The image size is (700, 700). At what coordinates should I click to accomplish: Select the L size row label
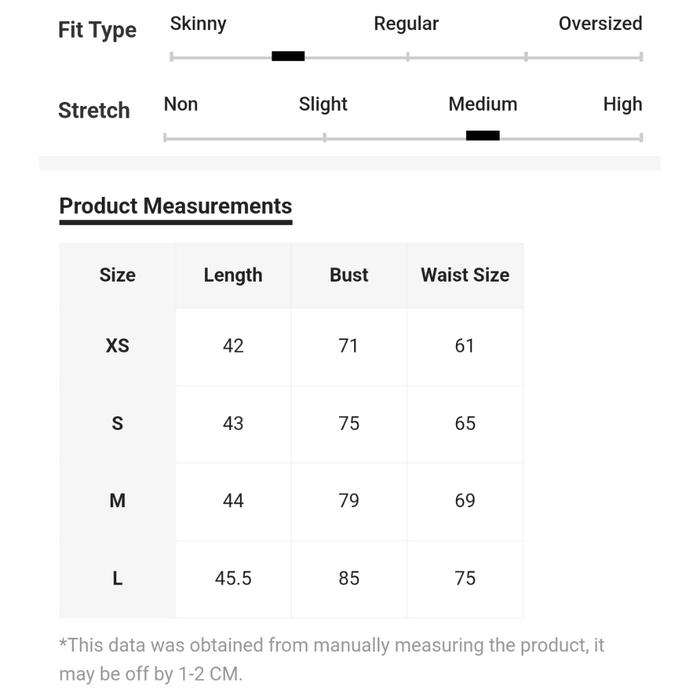tap(117, 578)
